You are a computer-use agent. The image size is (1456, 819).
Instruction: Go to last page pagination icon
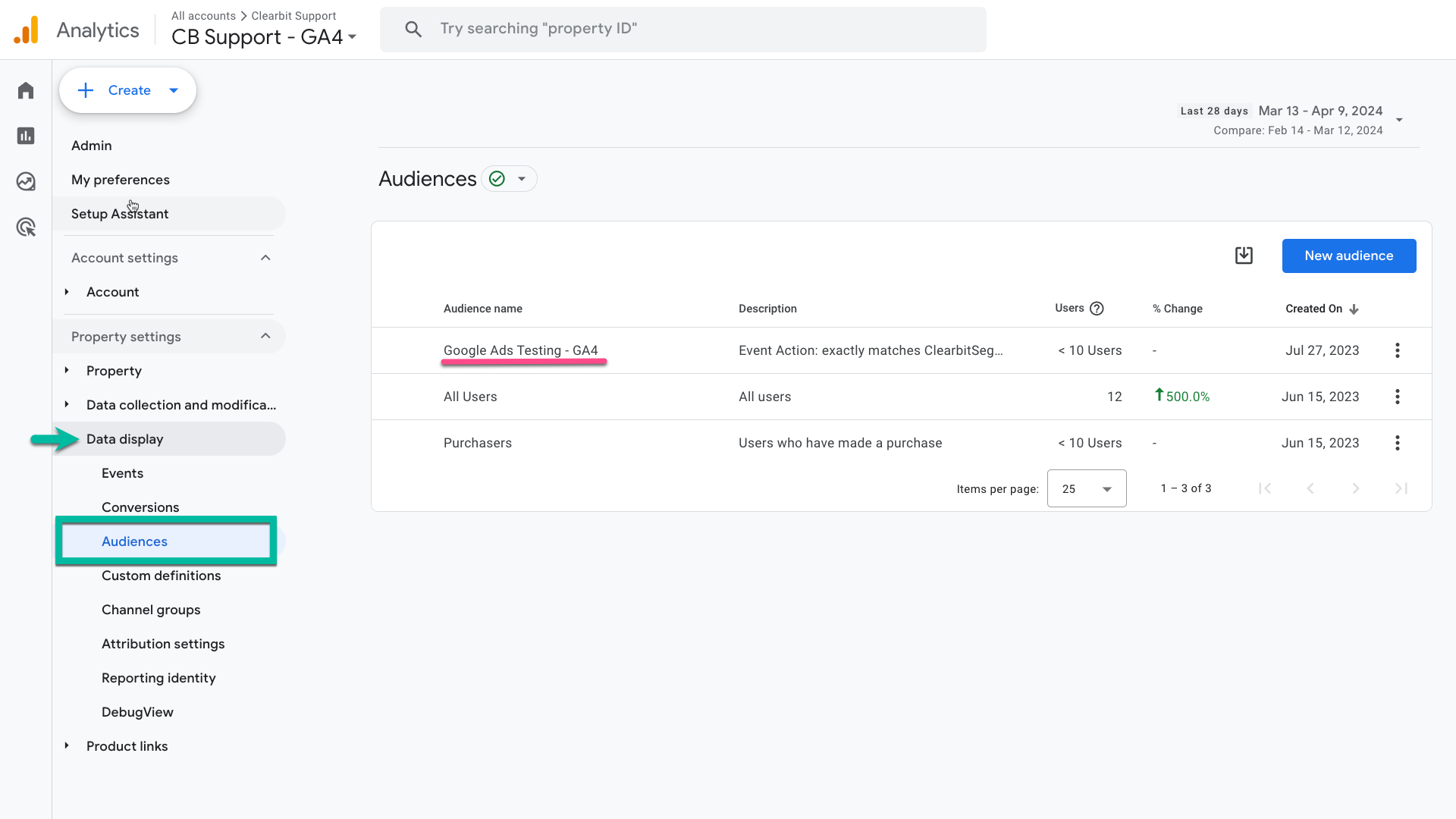1401,488
